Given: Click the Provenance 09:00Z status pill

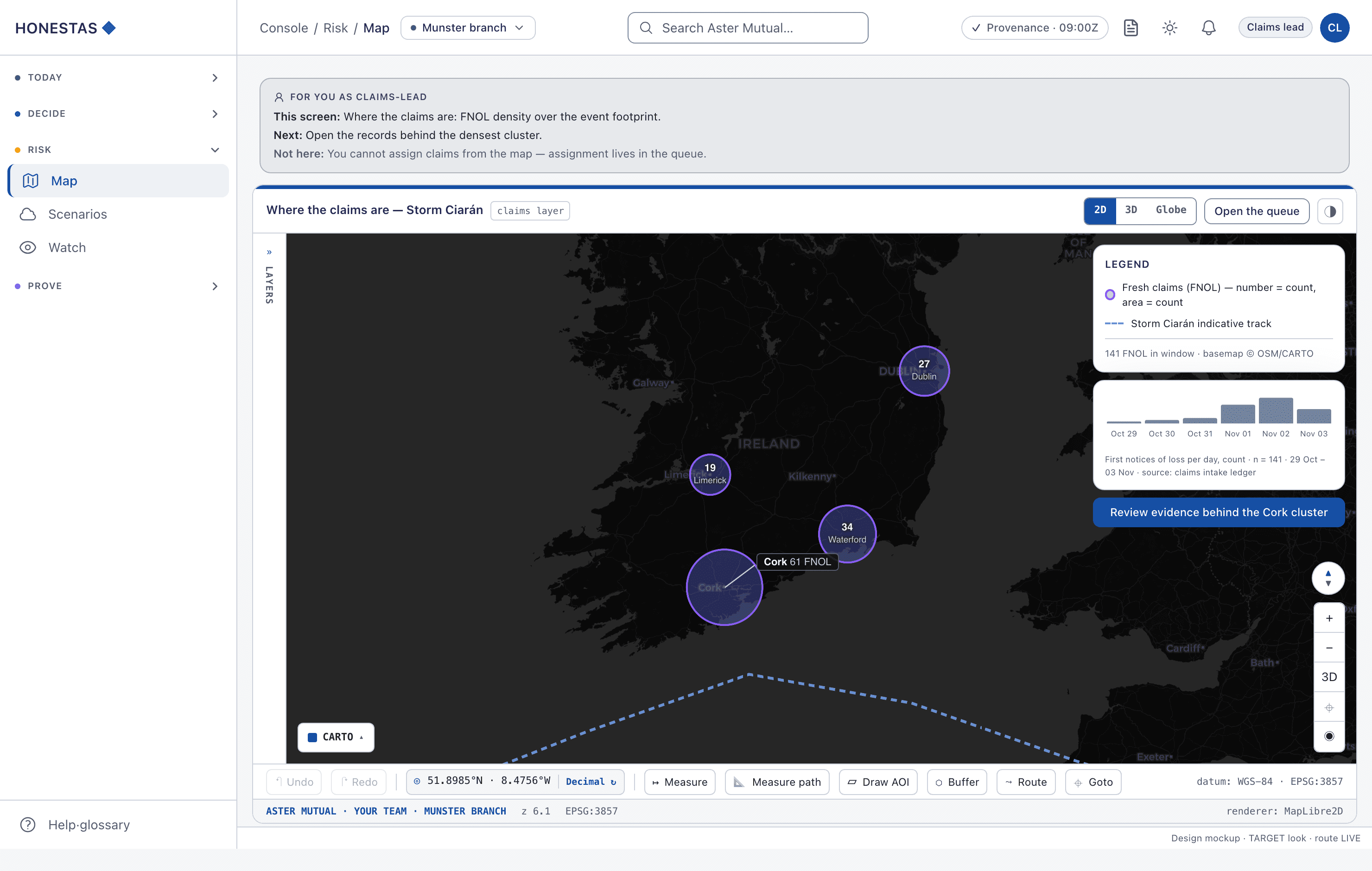Looking at the screenshot, I should coord(1034,28).
